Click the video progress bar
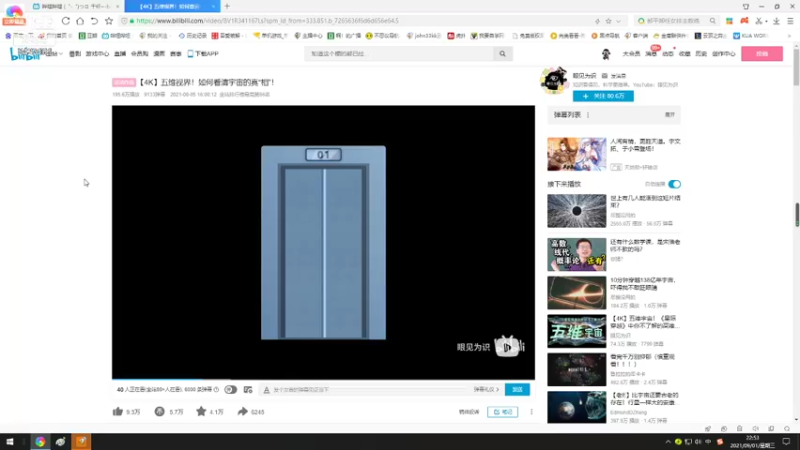This screenshot has width=800, height=450. pos(323,379)
